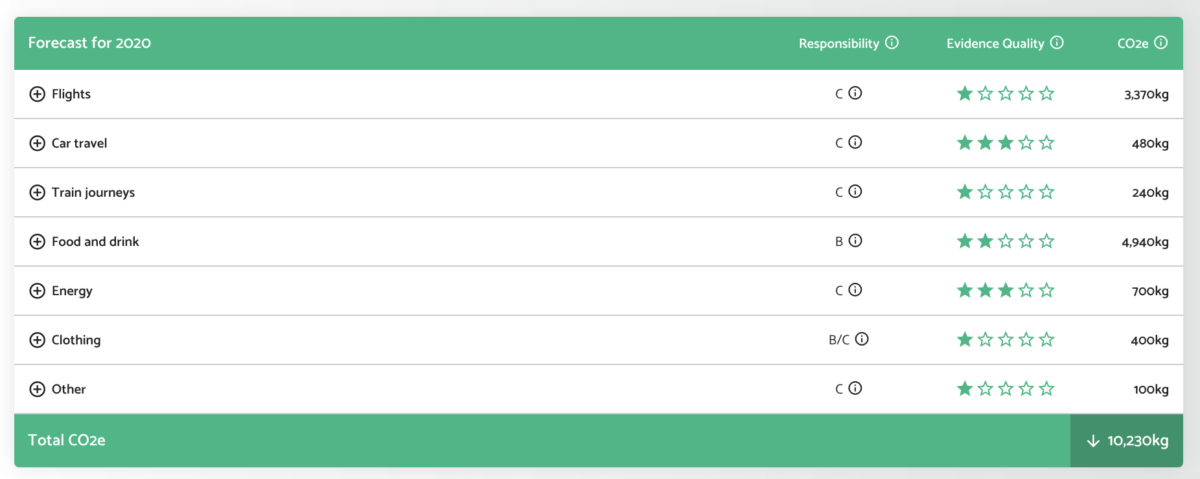Expand the Train journeys row
The width and height of the screenshot is (1200, 479).
(x=37, y=192)
